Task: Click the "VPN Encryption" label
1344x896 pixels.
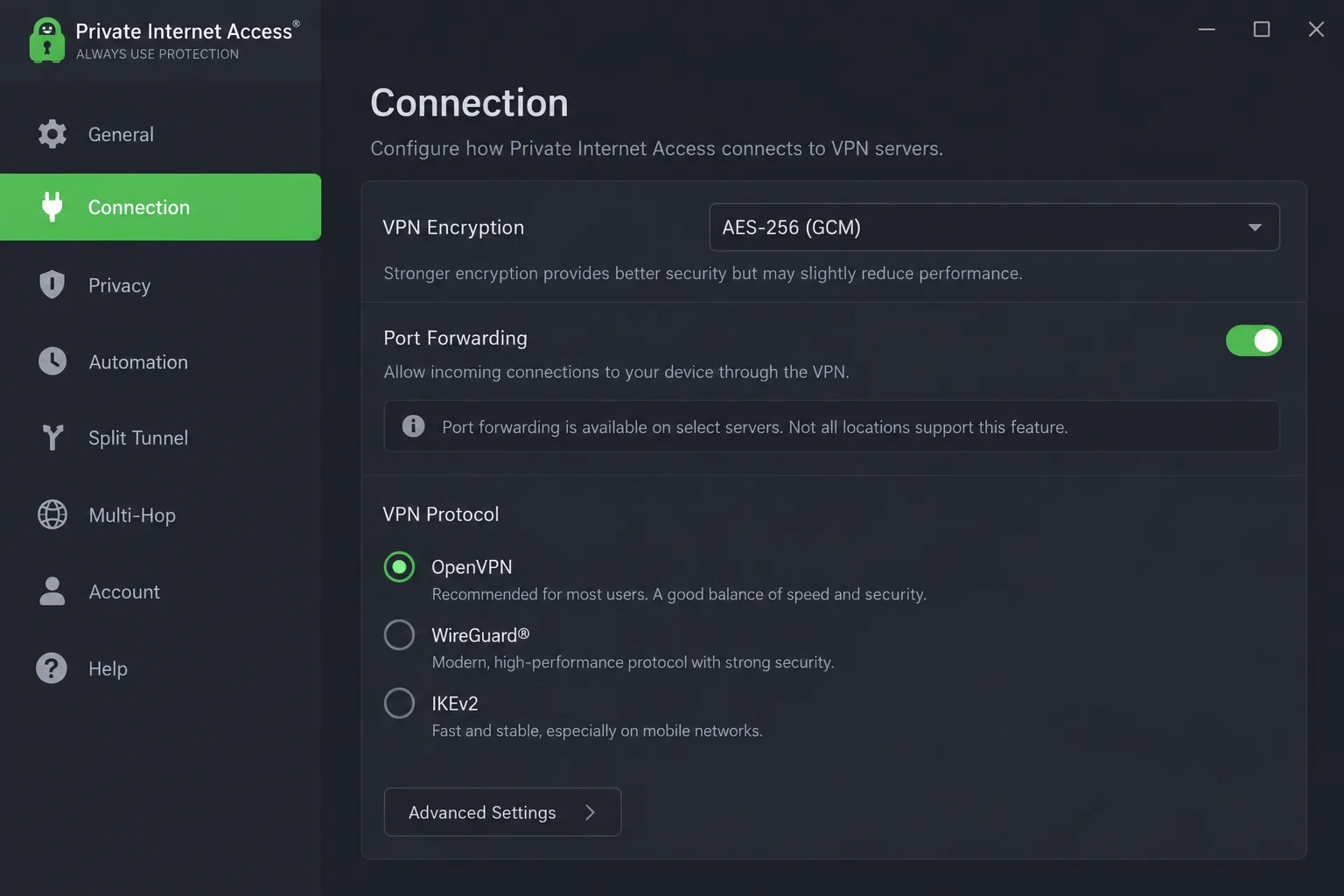Action: [453, 227]
